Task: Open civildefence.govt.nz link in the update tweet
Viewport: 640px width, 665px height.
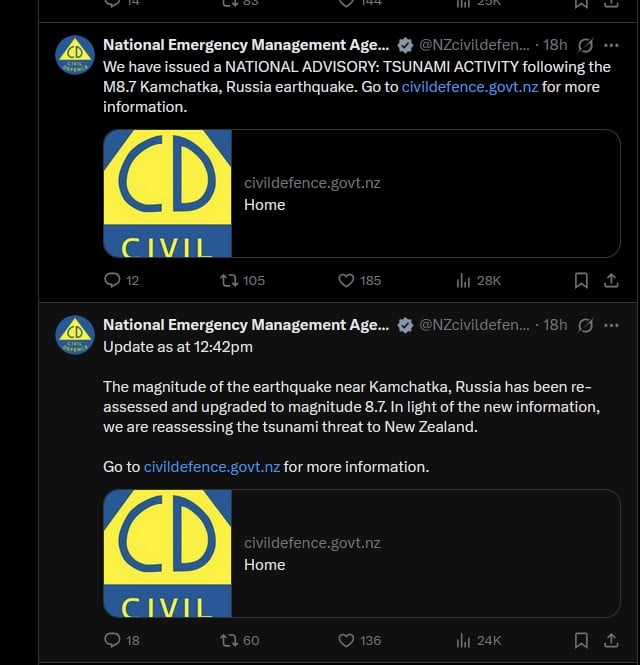Action: click(212, 467)
